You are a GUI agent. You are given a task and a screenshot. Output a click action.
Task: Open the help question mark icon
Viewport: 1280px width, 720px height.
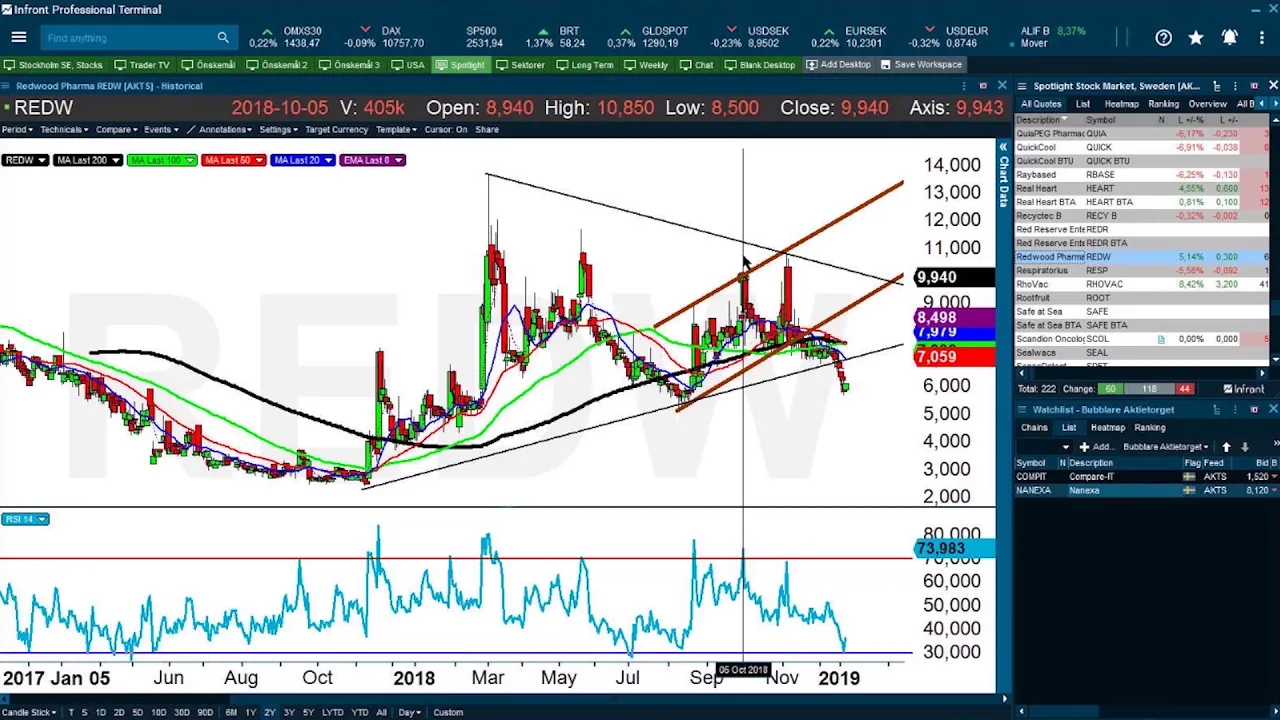coord(1163,38)
